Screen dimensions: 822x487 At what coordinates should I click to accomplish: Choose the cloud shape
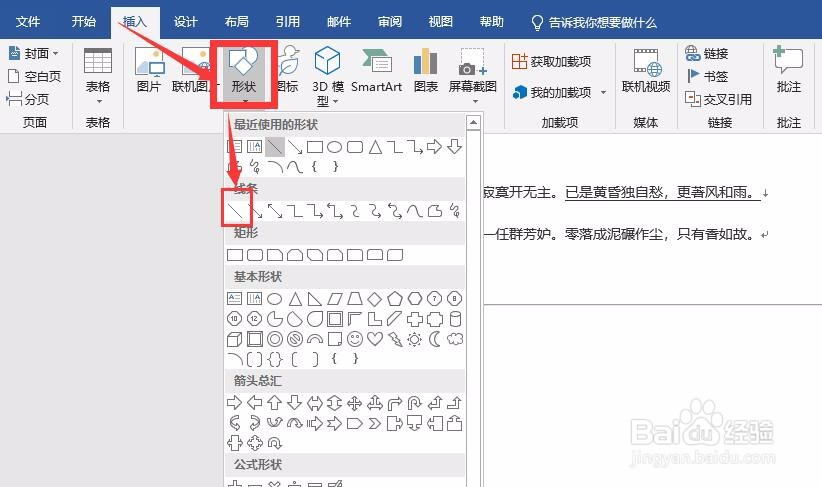[455, 339]
